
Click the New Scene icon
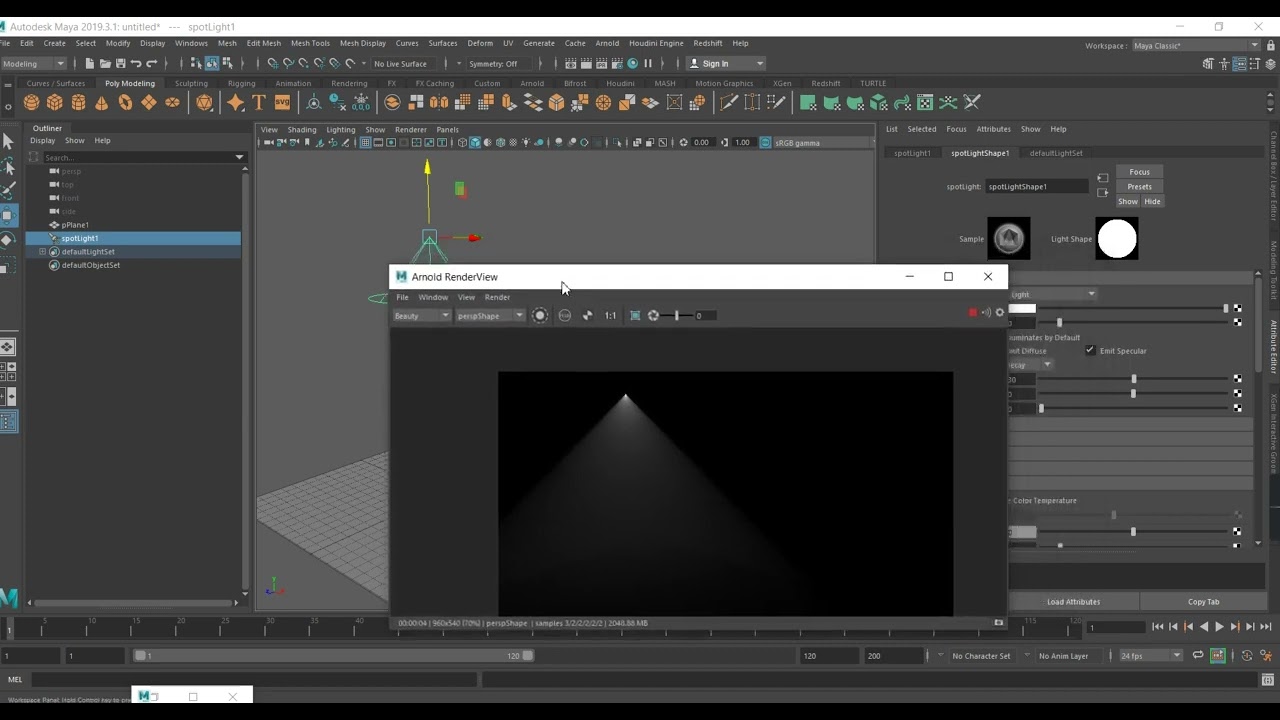89,63
